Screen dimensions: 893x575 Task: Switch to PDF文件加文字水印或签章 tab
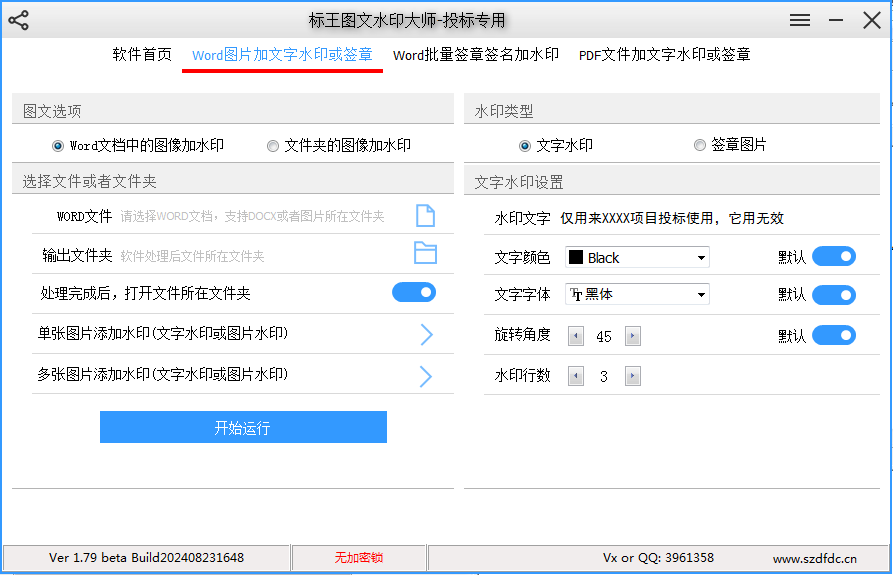click(x=664, y=55)
